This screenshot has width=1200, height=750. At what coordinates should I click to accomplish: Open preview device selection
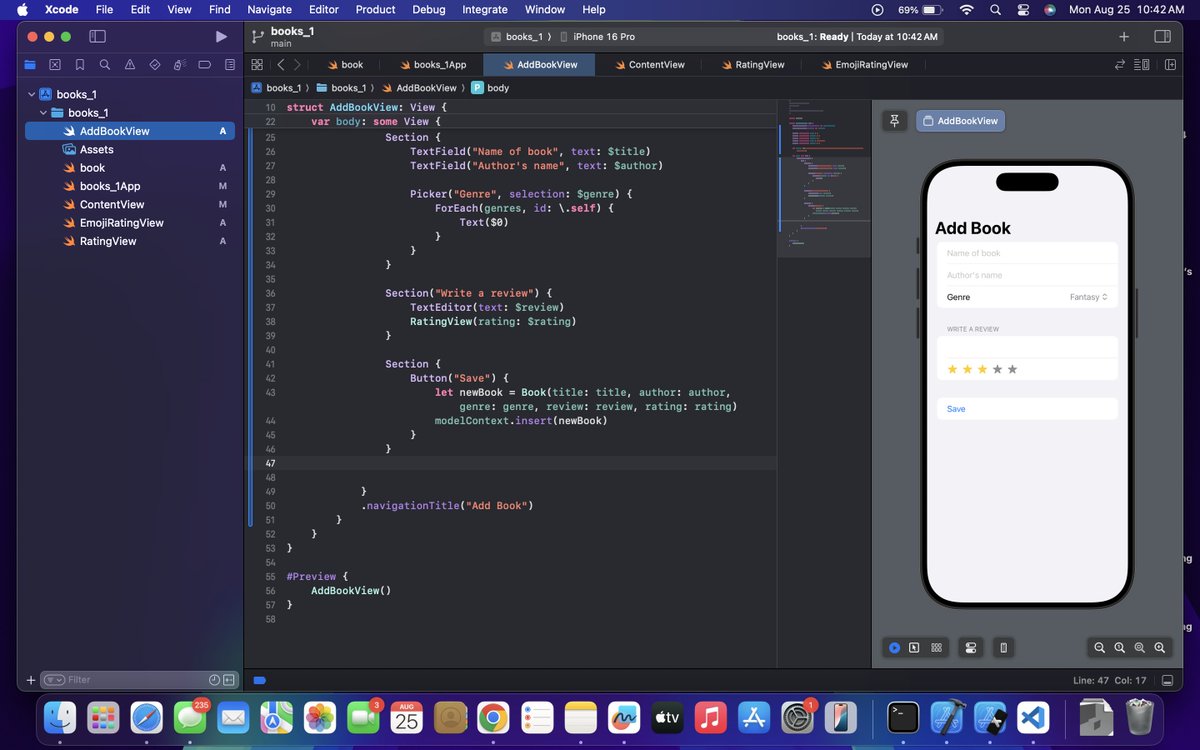pyautogui.click(x=1004, y=648)
